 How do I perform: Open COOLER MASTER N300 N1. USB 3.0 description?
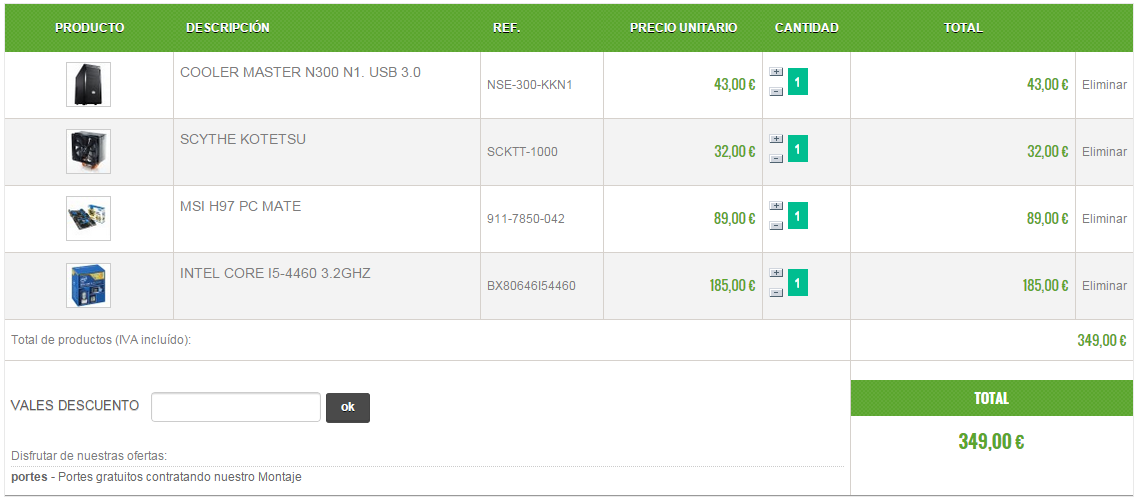coord(300,73)
